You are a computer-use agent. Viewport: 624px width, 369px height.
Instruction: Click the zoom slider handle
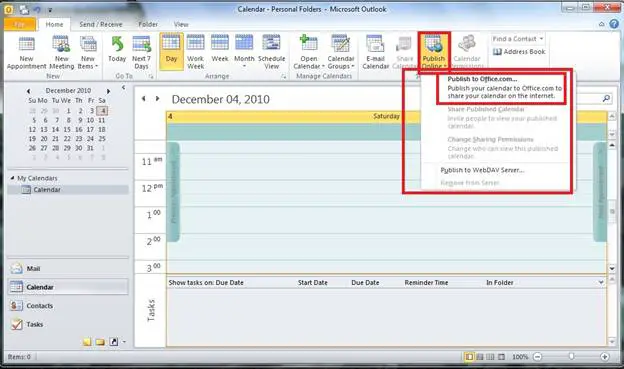pos(571,356)
